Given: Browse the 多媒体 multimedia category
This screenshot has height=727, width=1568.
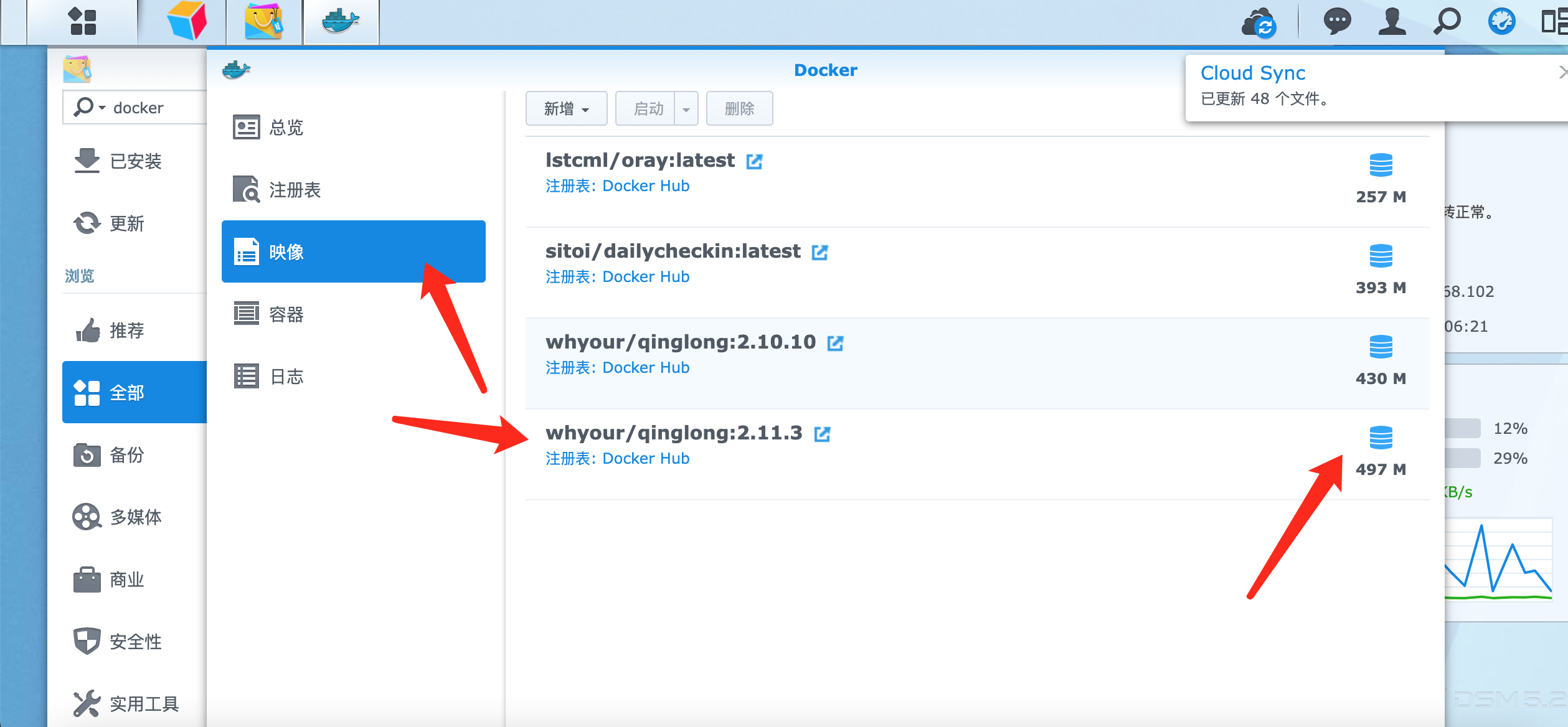Looking at the screenshot, I should coord(135,517).
